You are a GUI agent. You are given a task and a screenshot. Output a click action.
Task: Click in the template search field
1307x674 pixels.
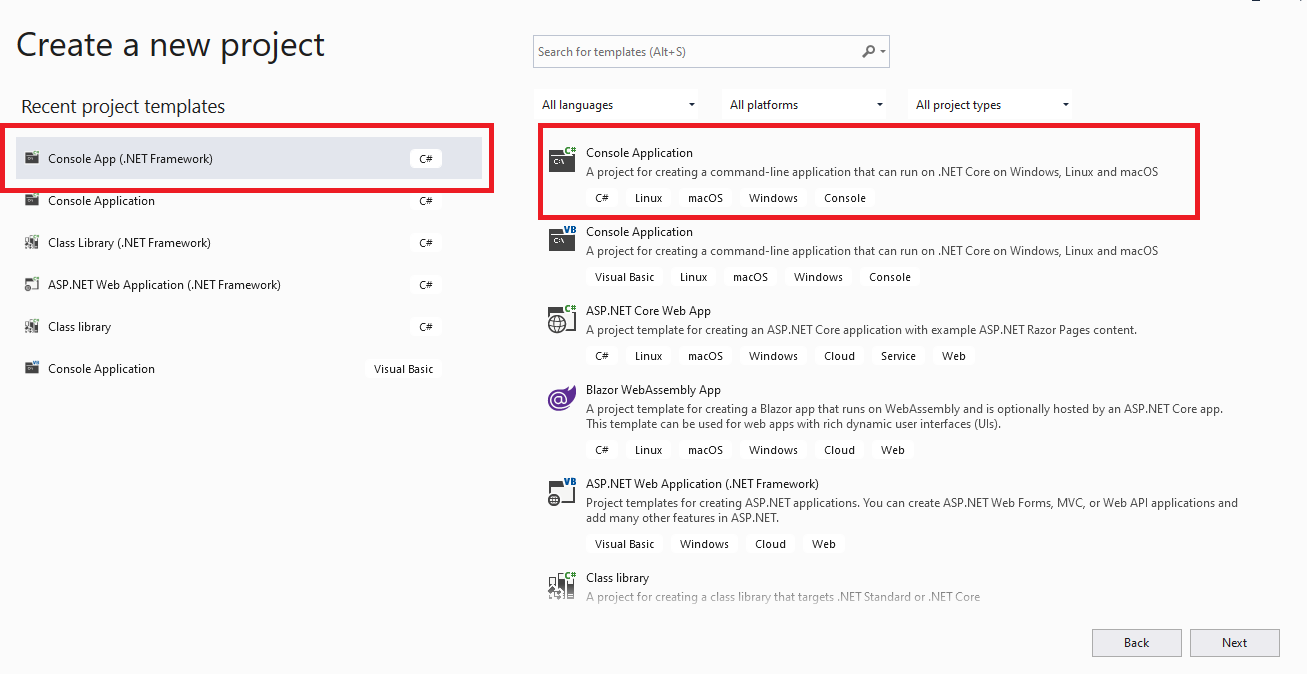coord(700,51)
